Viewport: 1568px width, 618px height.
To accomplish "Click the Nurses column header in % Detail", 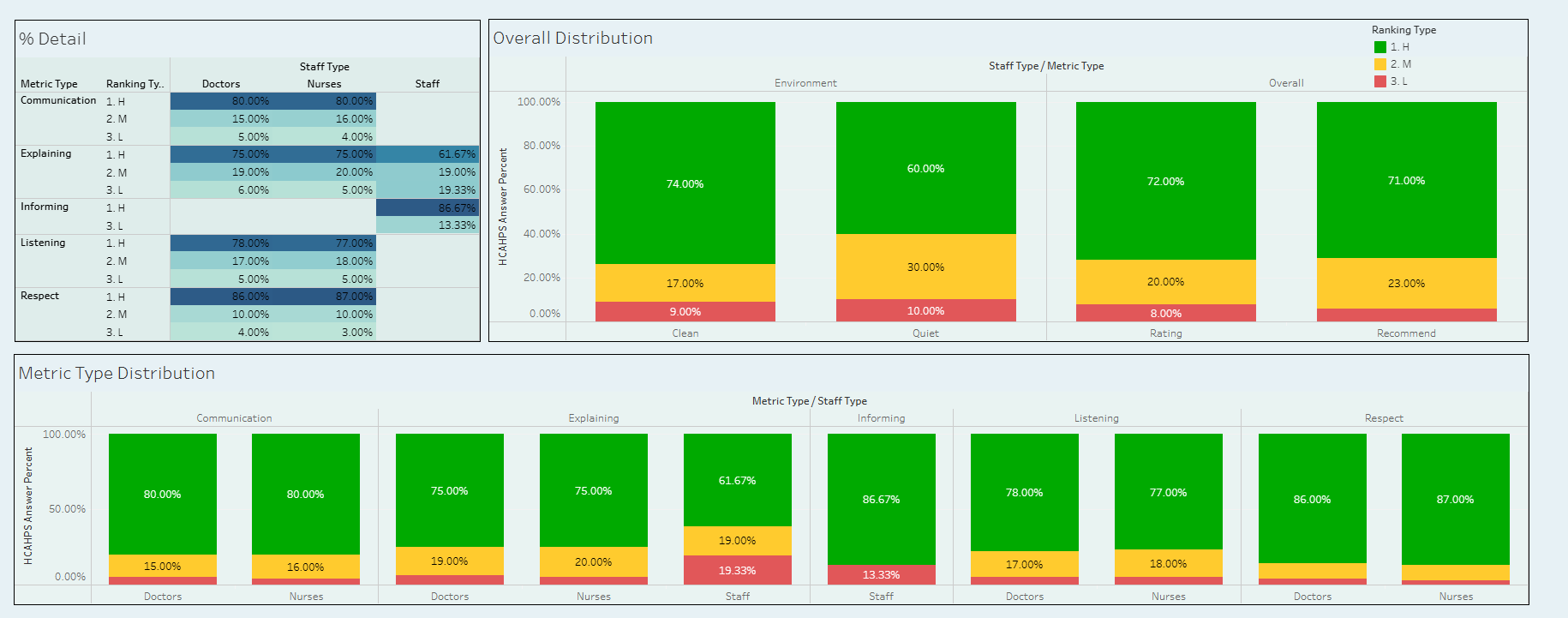I will (x=325, y=84).
